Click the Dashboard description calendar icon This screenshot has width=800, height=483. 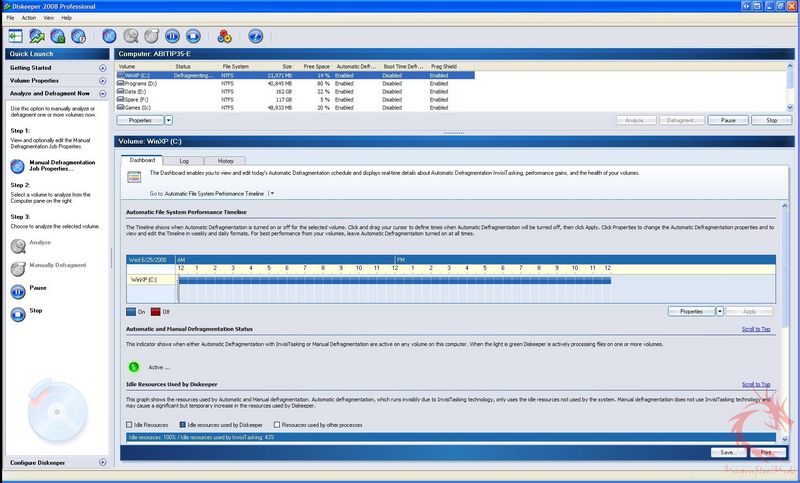[x=134, y=177]
